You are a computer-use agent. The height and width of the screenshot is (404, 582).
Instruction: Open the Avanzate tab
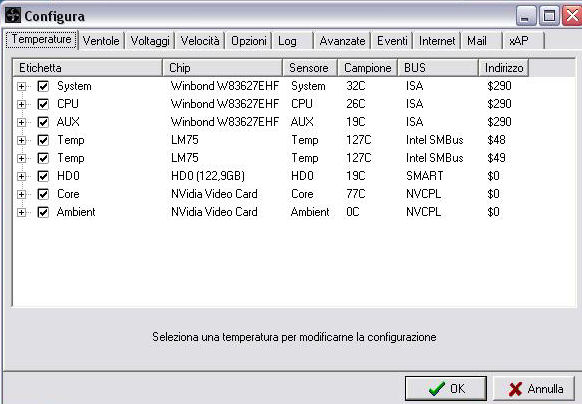pyautogui.click(x=342, y=41)
